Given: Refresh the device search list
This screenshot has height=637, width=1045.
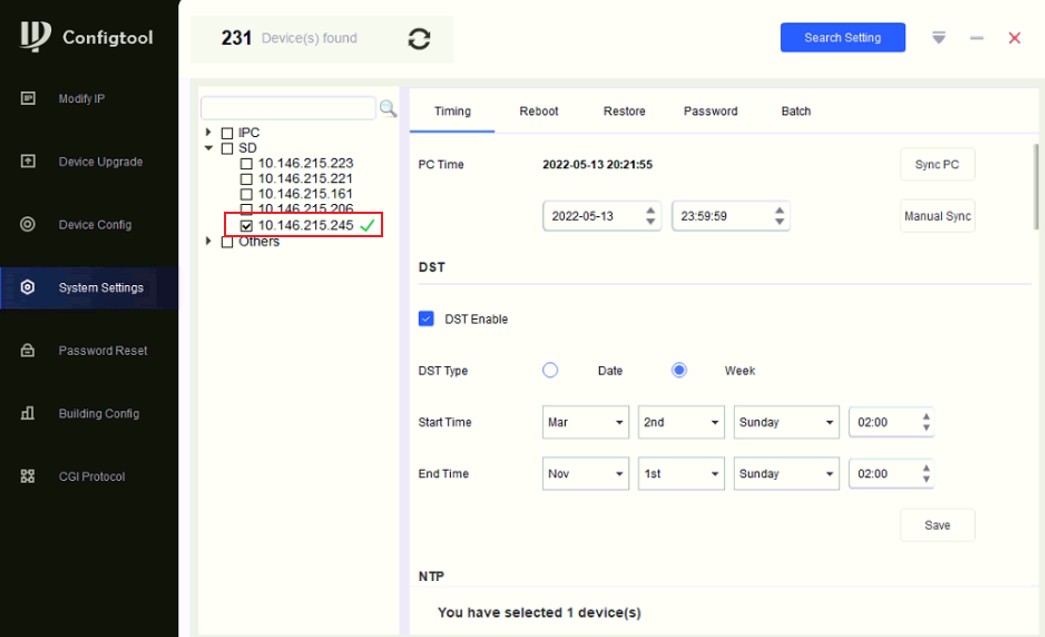Looking at the screenshot, I should click(419, 39).
